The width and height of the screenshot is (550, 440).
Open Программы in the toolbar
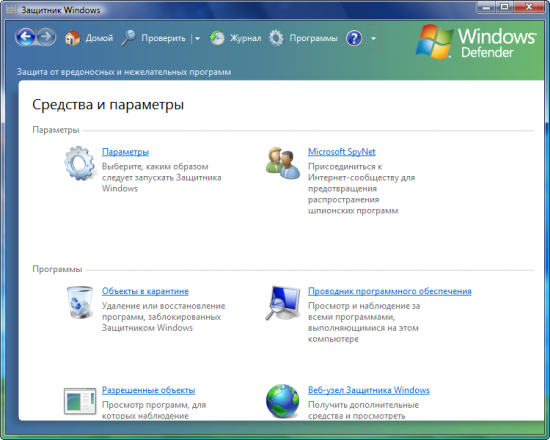point(313,38)
